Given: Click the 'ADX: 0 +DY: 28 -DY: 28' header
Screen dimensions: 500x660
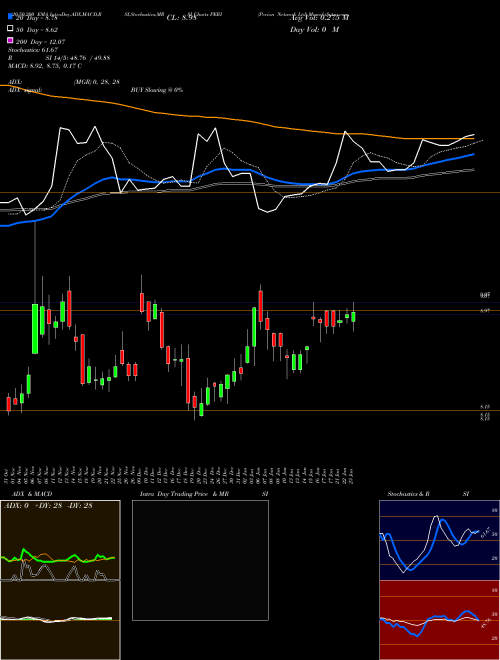Looking at the screenshot, I should (48, 506).
